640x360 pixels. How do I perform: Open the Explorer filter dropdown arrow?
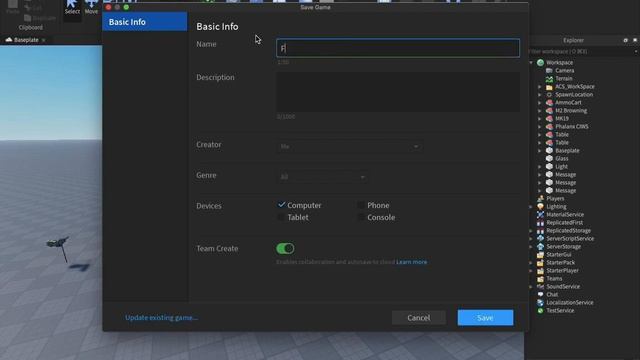[x=636, y=51]
